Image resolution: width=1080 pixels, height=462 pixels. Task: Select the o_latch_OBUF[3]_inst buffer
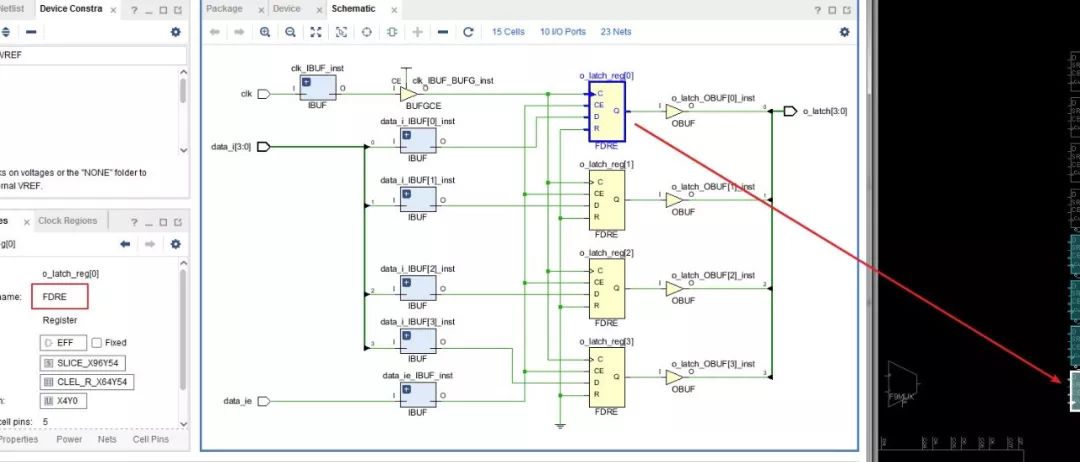pyautogui.click(x=674, y=377)
